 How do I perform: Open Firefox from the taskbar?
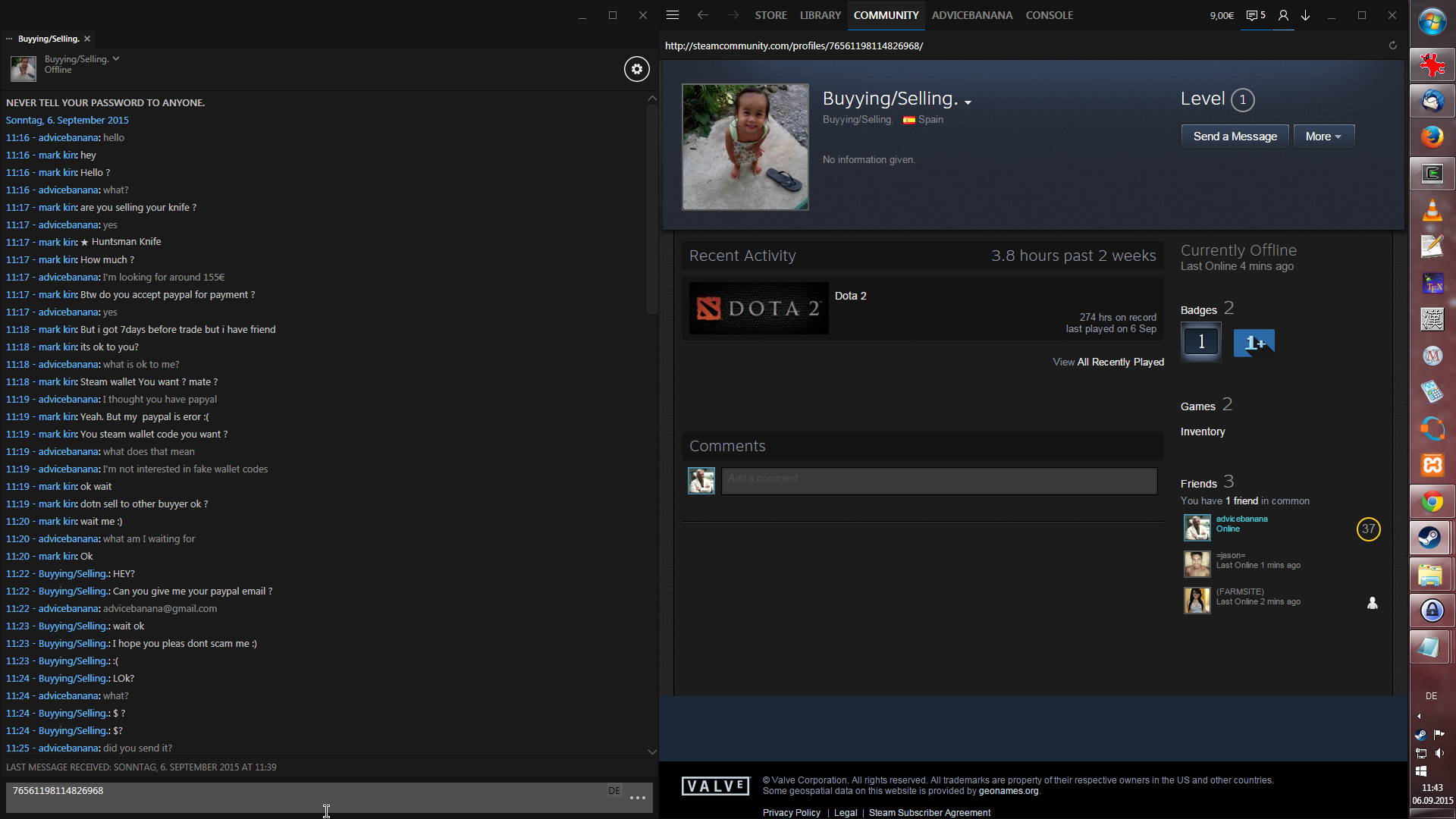coord(1432,137)
